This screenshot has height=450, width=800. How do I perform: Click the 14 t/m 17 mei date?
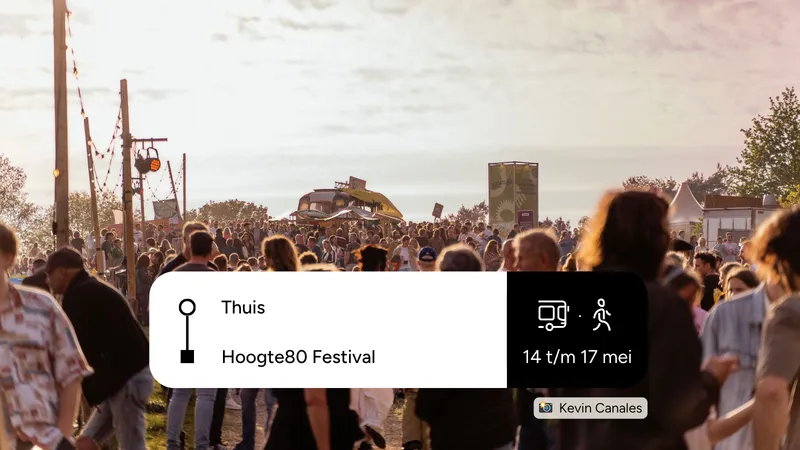click(x=577, y=357)
